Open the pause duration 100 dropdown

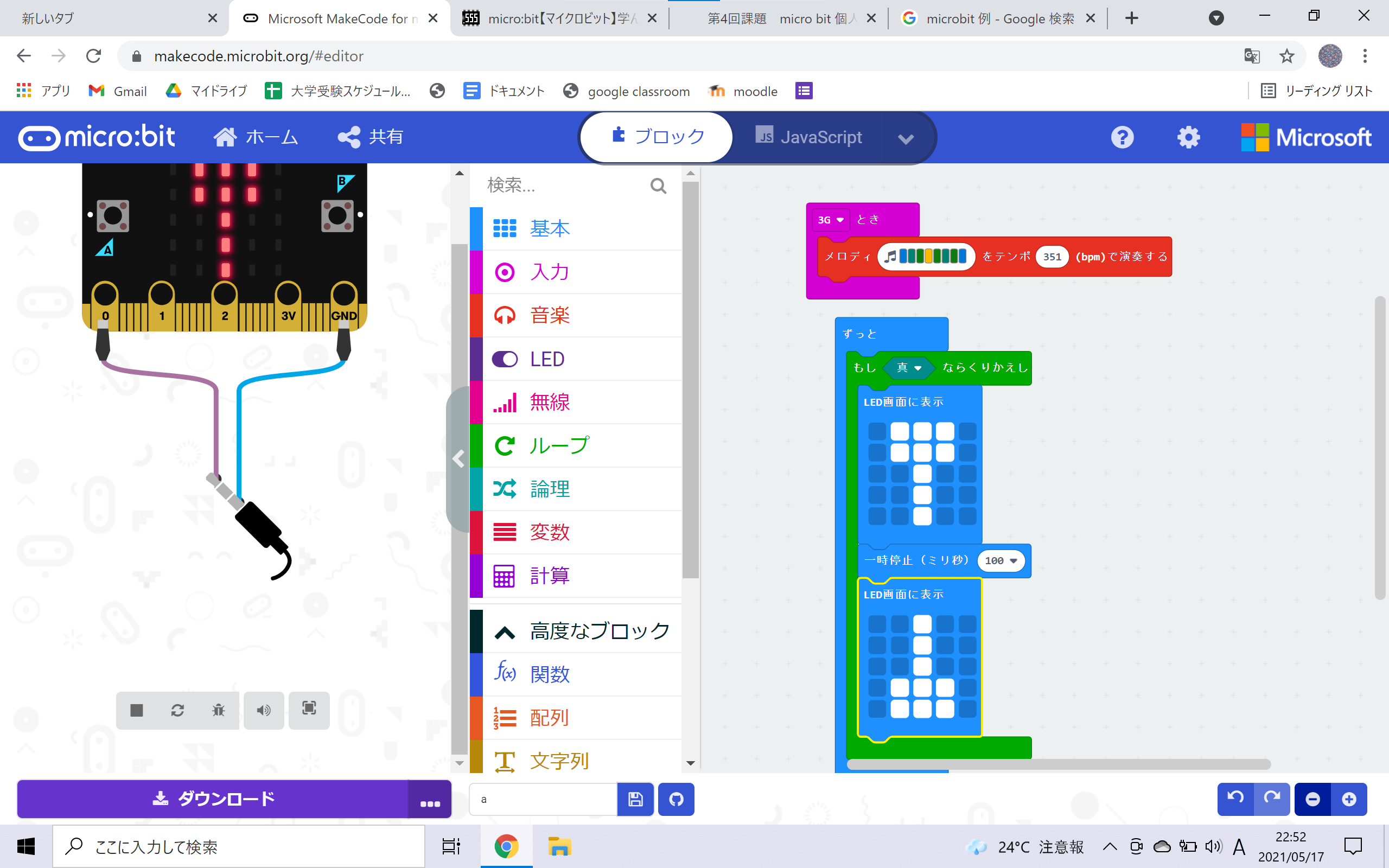[1001, 561]
